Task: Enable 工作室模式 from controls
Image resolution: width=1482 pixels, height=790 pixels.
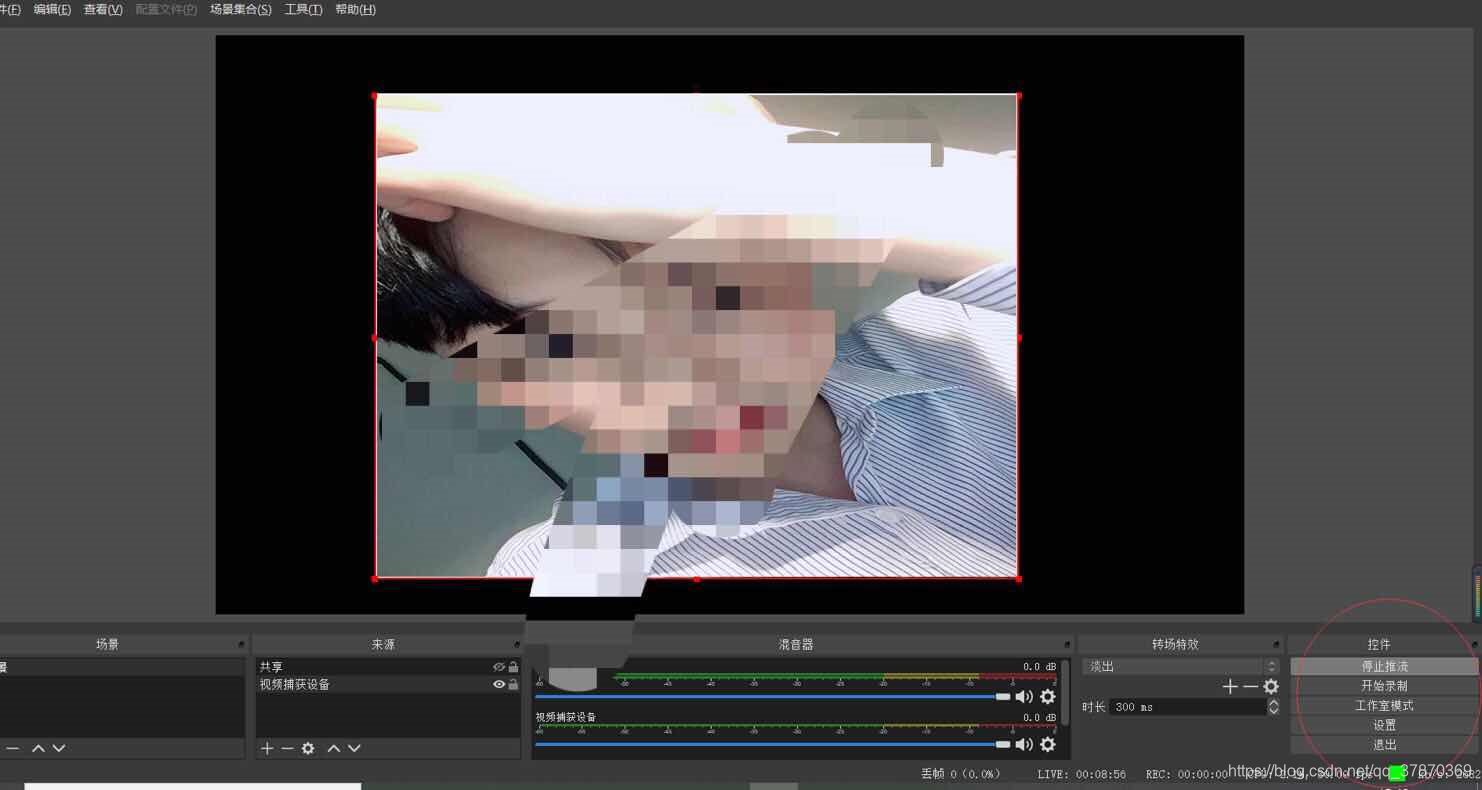Action: point(1384,706)
